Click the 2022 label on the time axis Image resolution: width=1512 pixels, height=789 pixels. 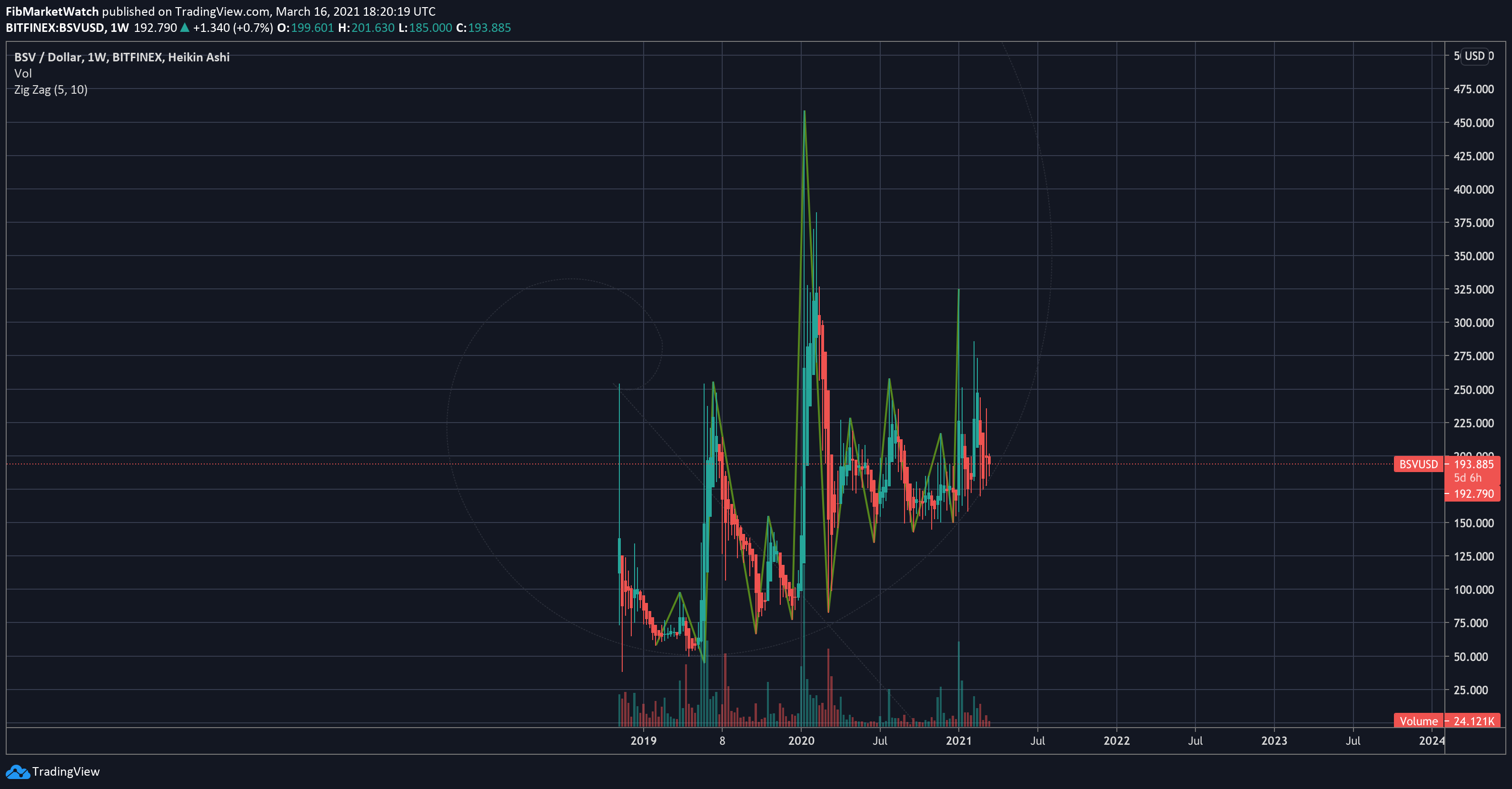click(1116, 740)
